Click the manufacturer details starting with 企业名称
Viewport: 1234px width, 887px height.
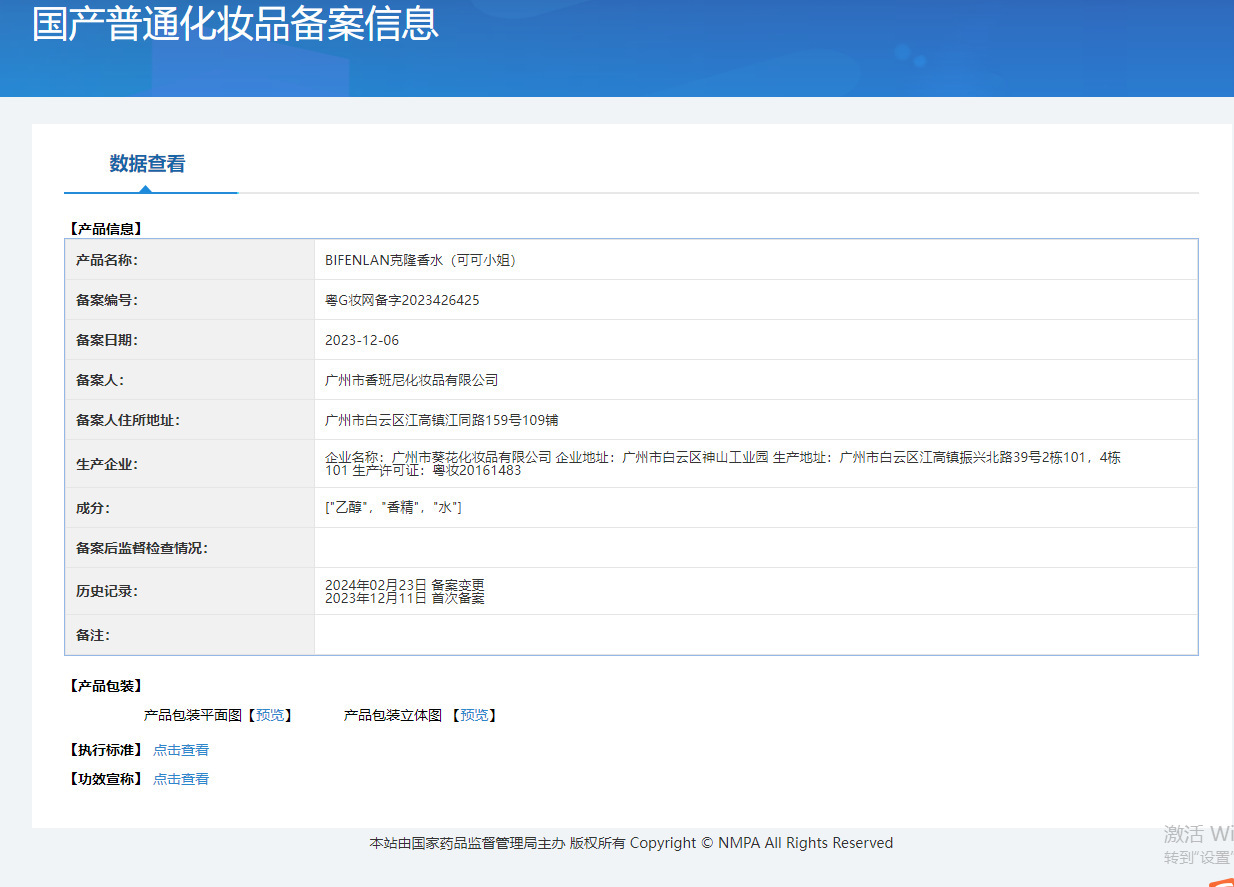(x=722, y=463)
